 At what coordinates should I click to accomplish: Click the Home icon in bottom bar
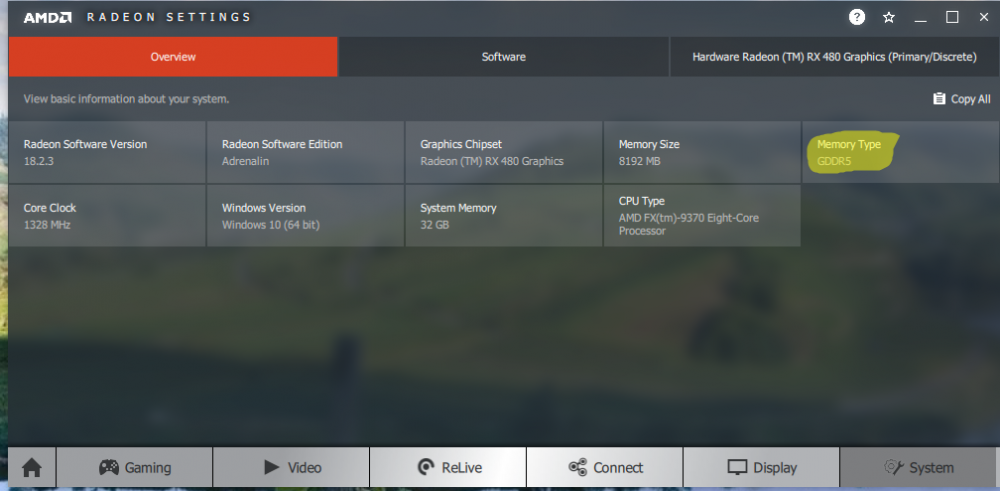click(32, 467)
